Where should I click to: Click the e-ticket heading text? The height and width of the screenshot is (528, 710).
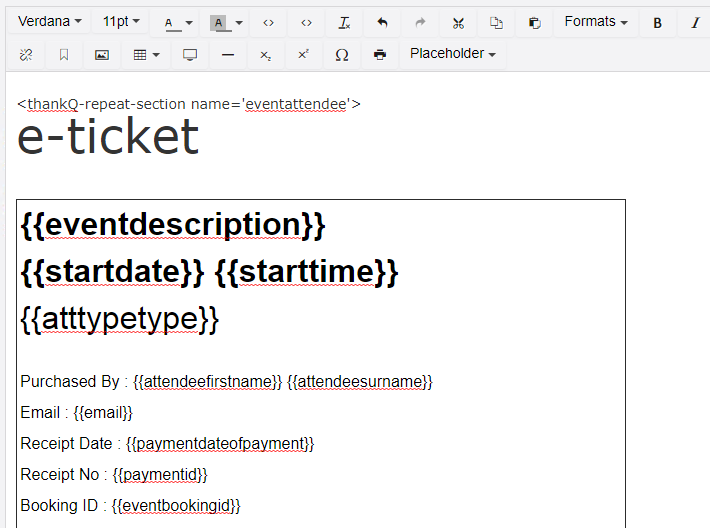tap(108, 137)
